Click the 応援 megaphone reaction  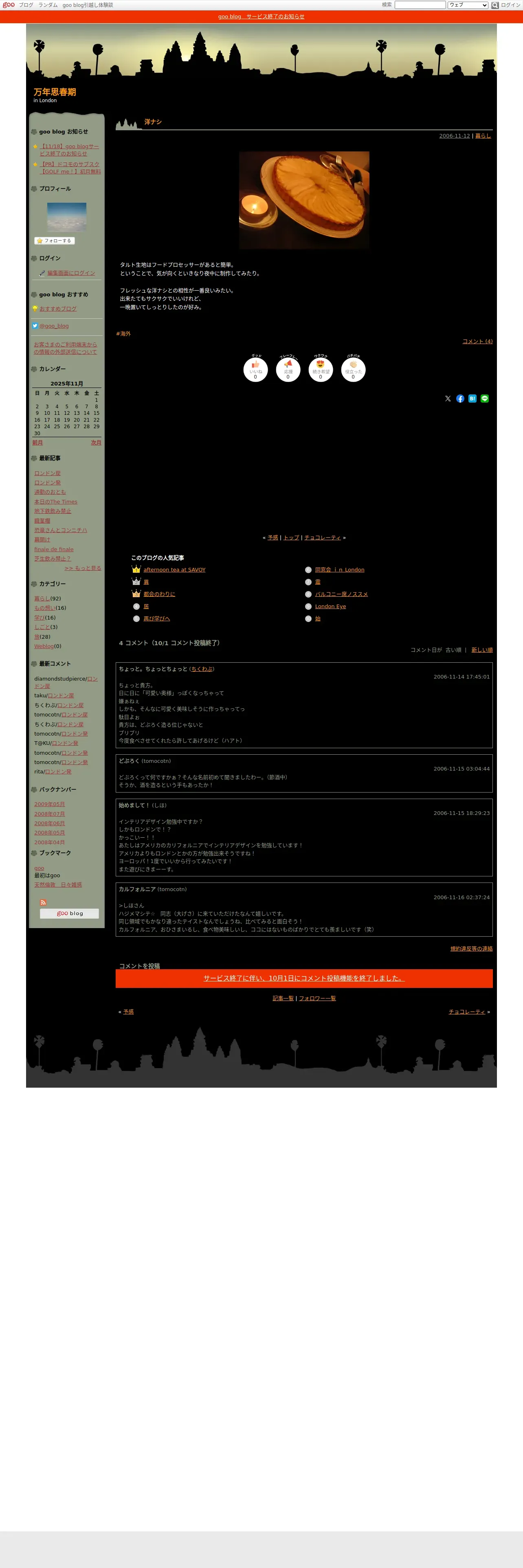coord(288,370)
